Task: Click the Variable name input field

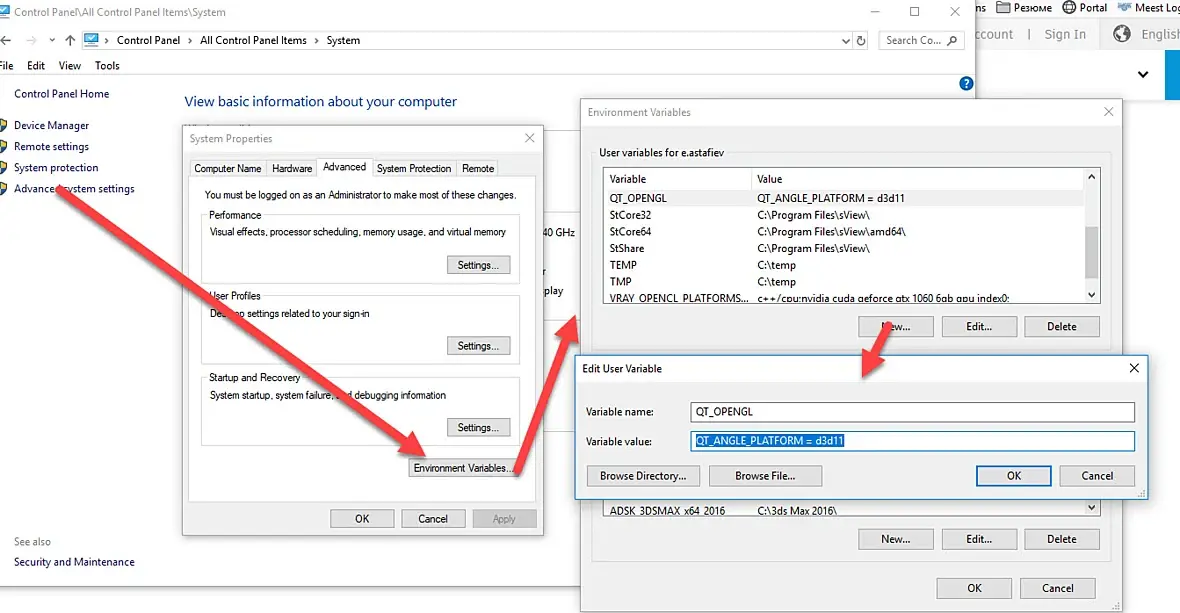Action: click(912, 411)
